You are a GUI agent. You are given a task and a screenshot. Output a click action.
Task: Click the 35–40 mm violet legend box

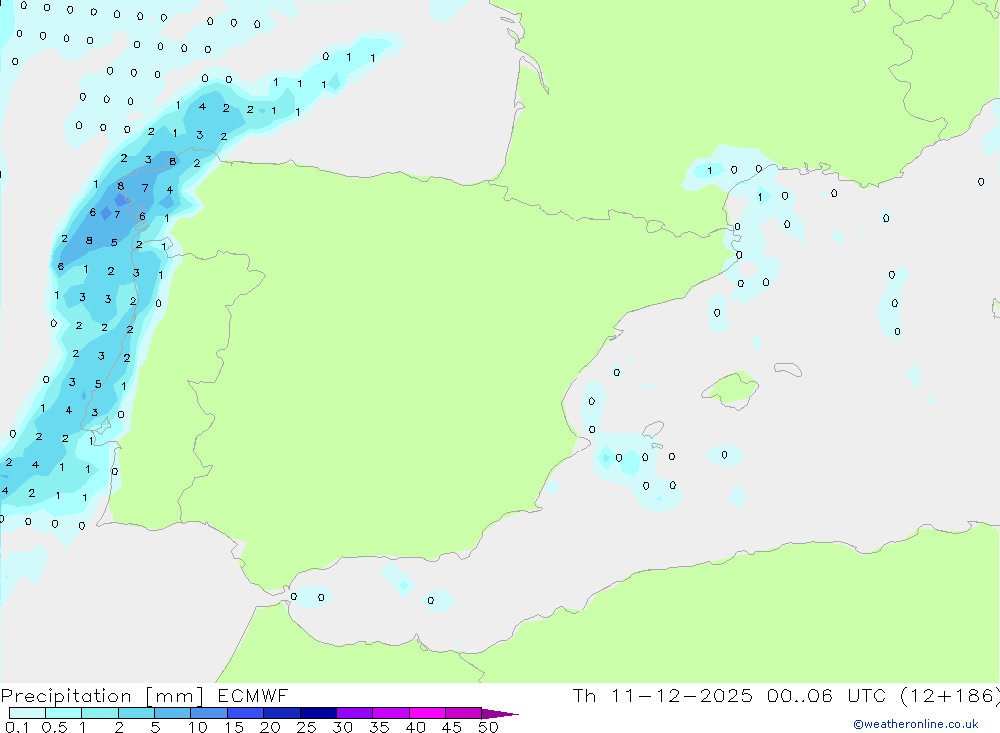pyautogui.click(x=390, y=713)
